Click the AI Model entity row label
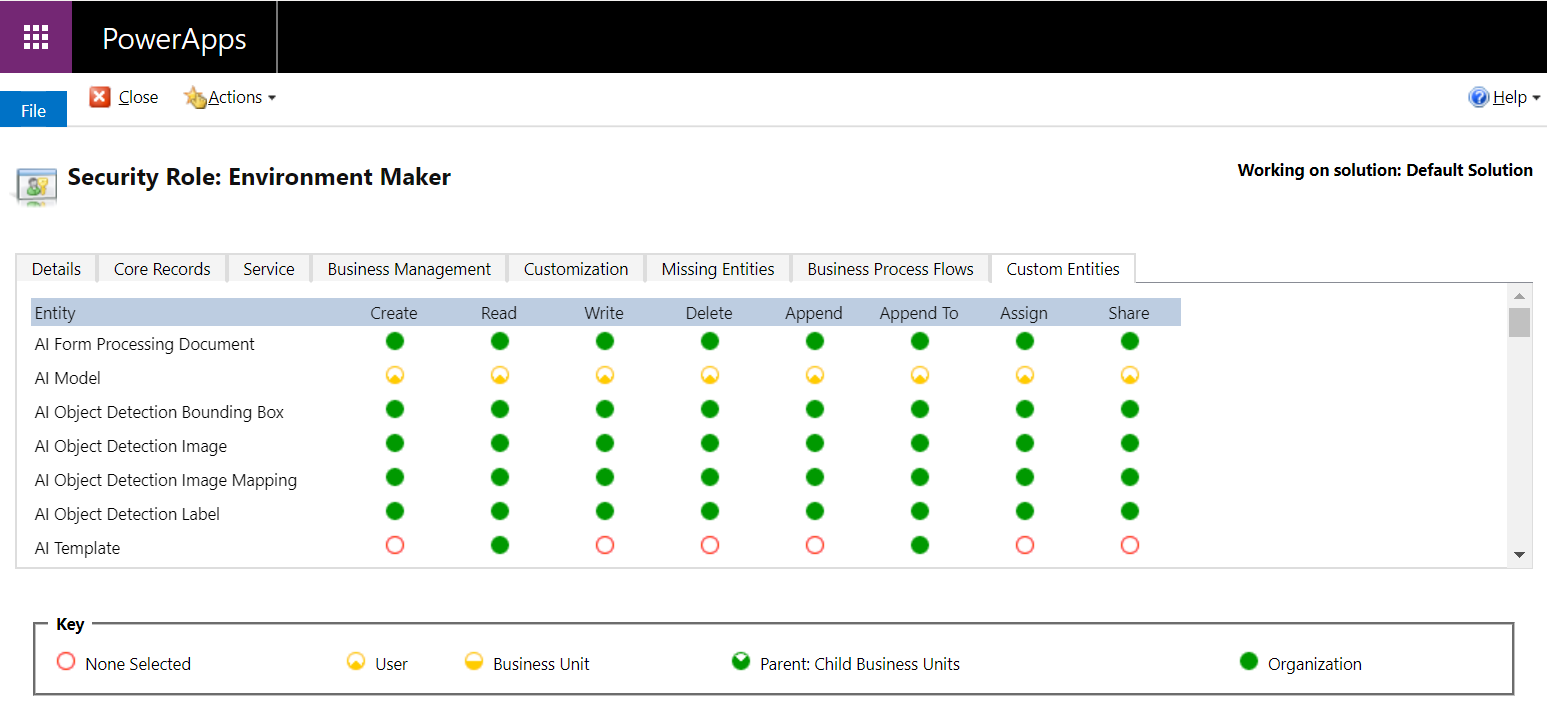Viewport: 1547px width, 708px height. pos(68,378)
